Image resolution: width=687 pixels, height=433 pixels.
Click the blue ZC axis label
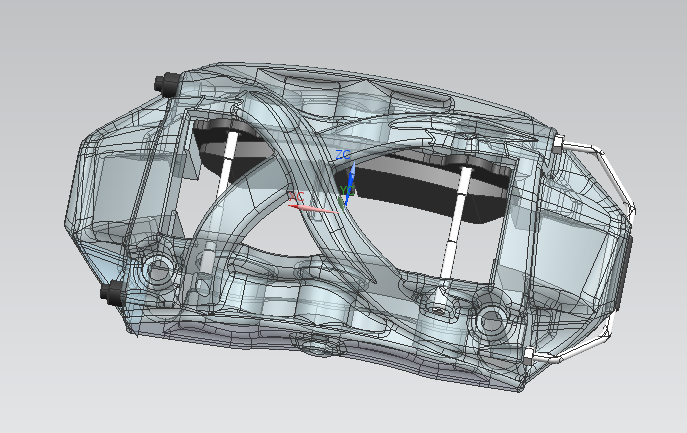pyautogui.click(x=343, y=155)
